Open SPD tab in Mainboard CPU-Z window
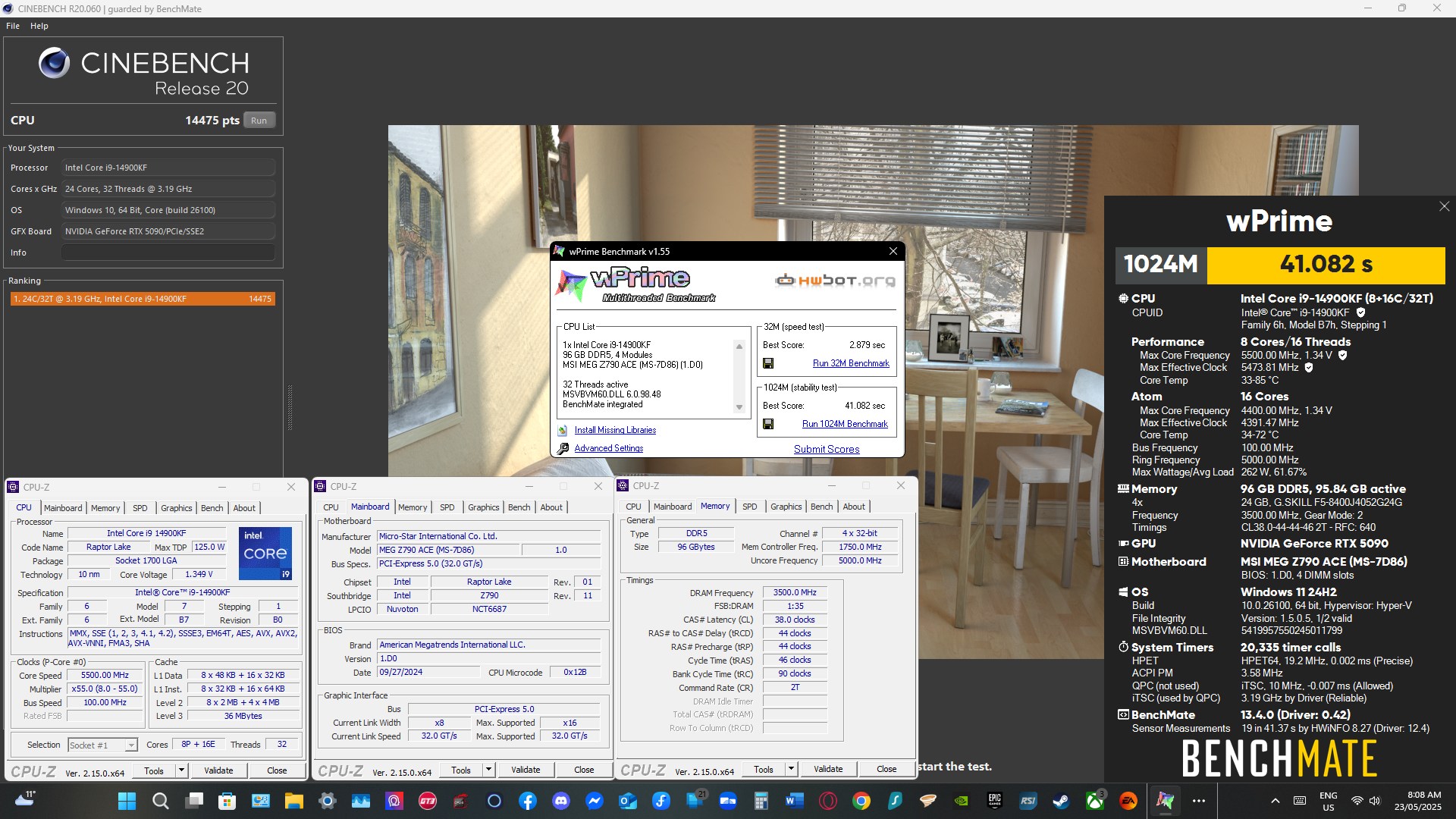The height and width of the screenshot is (819, 1456). [x=447, y=507]
